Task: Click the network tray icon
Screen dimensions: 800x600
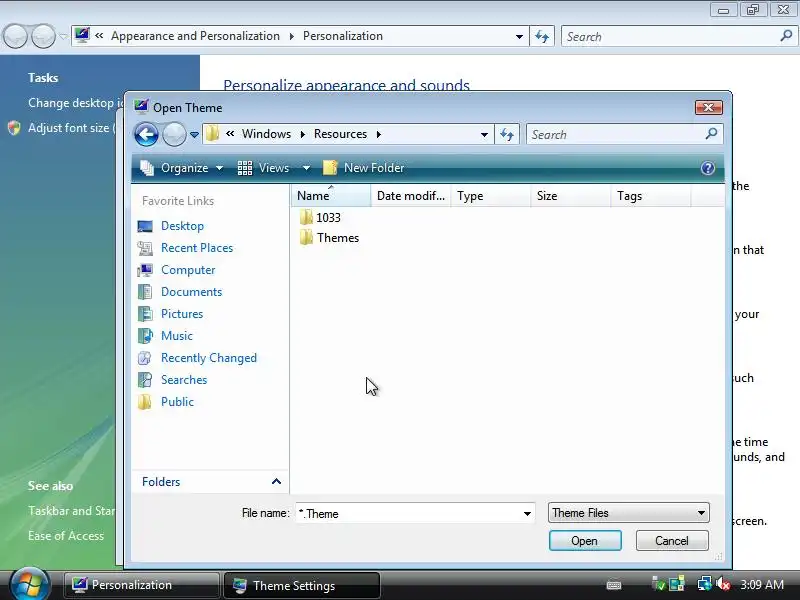Action: click(x=704, y=584)
